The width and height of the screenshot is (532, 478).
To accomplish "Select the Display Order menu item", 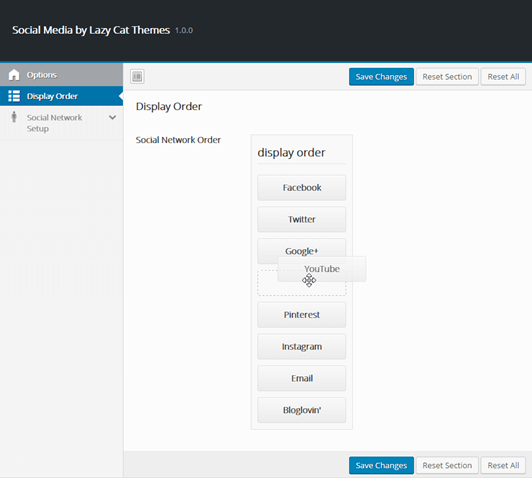I will coord(61,96).
